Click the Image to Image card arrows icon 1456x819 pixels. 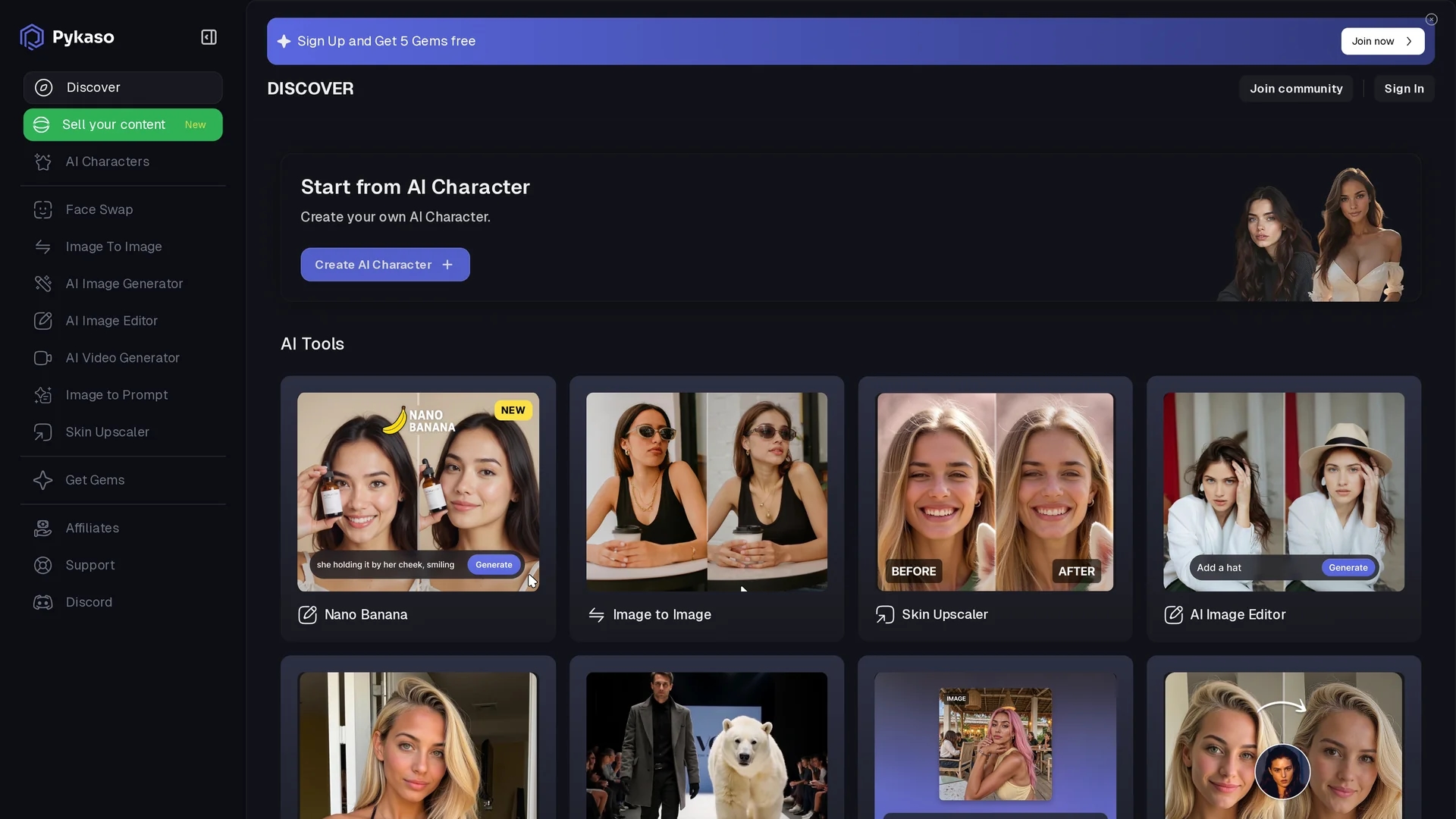pos(597,615)
